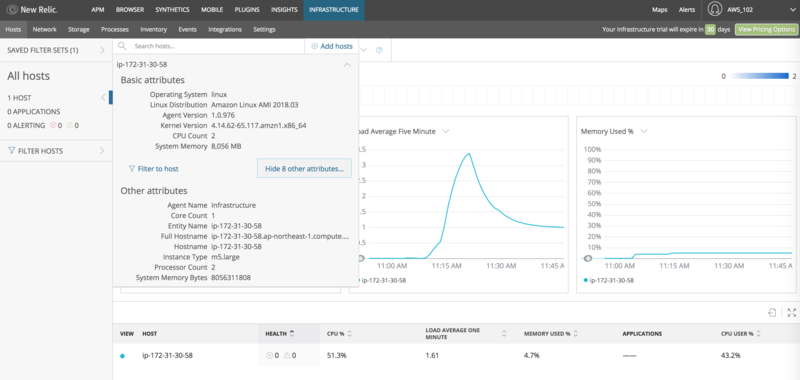Switch to the Hosts tab

13,30
